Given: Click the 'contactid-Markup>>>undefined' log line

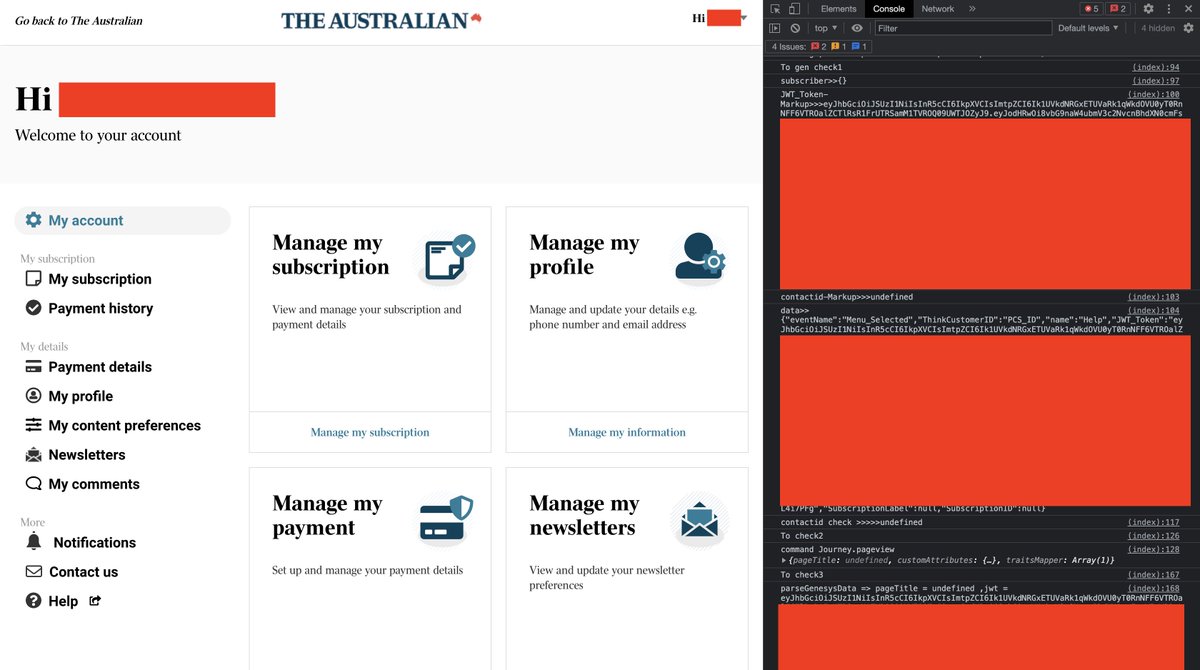Looking at the screenshot, I should pos(846,297).
